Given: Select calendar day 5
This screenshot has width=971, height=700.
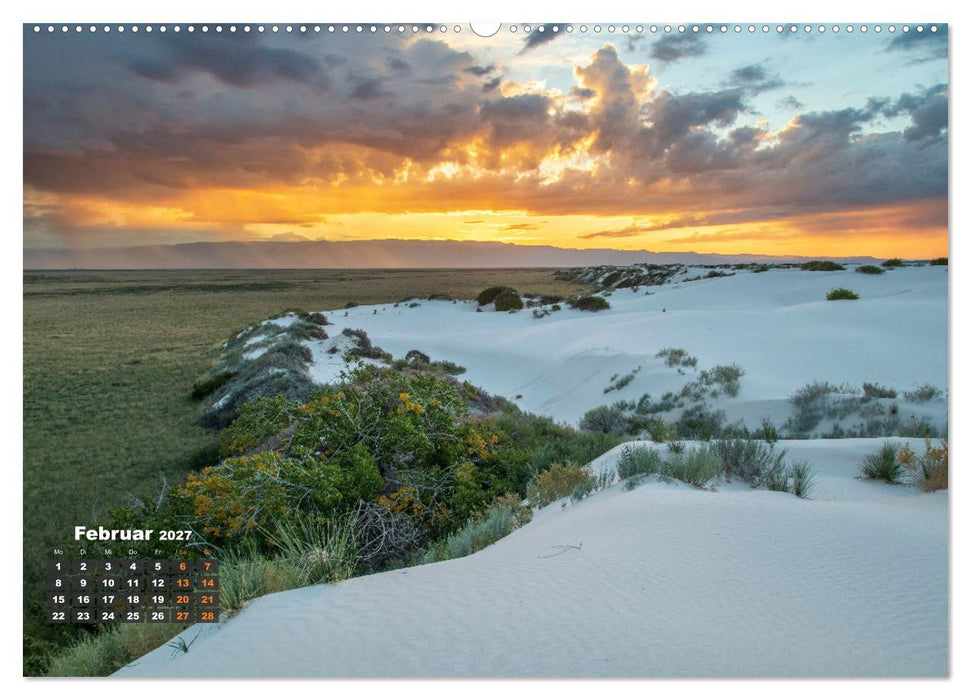Looking at the screenshot, I should point(158,566).
